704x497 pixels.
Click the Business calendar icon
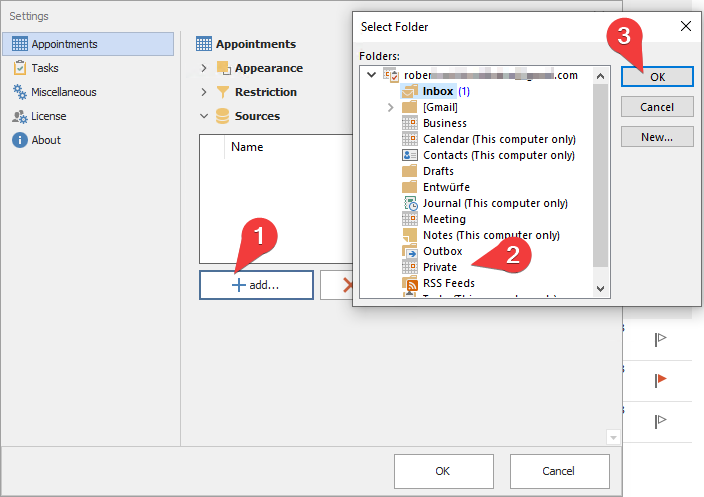409,123
